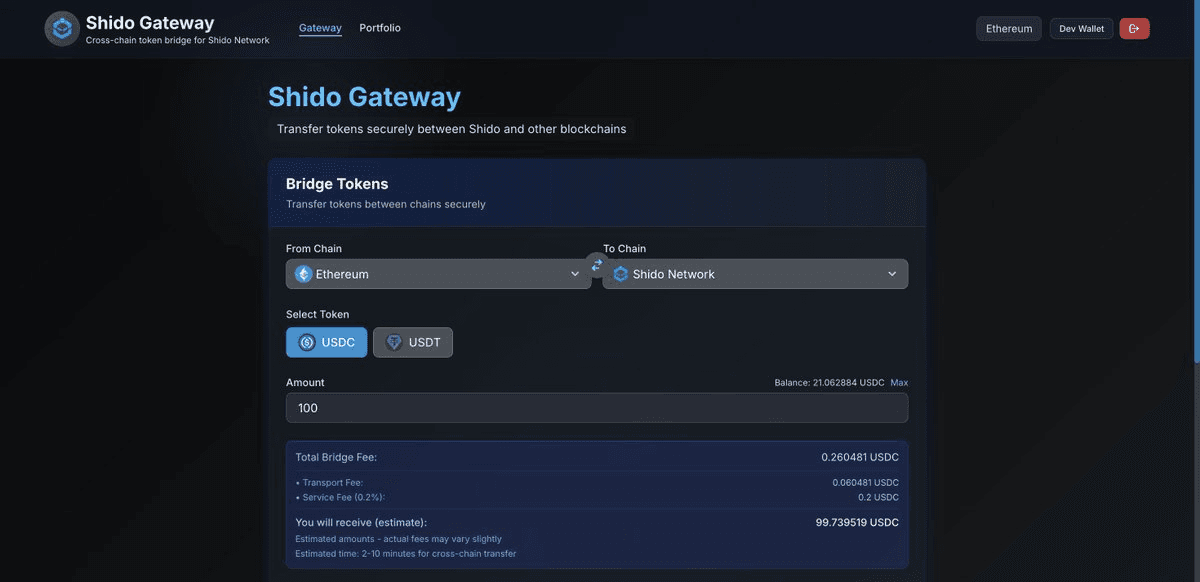Click the Total Bridge Fee 0.260481 USDC value
Screen dimensions: 1200x582
tap(860, 457)
